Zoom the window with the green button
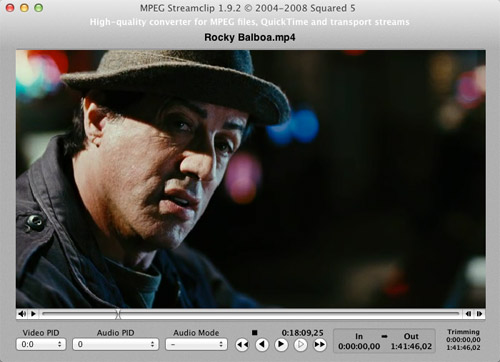This screenshot has width=500, height=362. point(39,8)
